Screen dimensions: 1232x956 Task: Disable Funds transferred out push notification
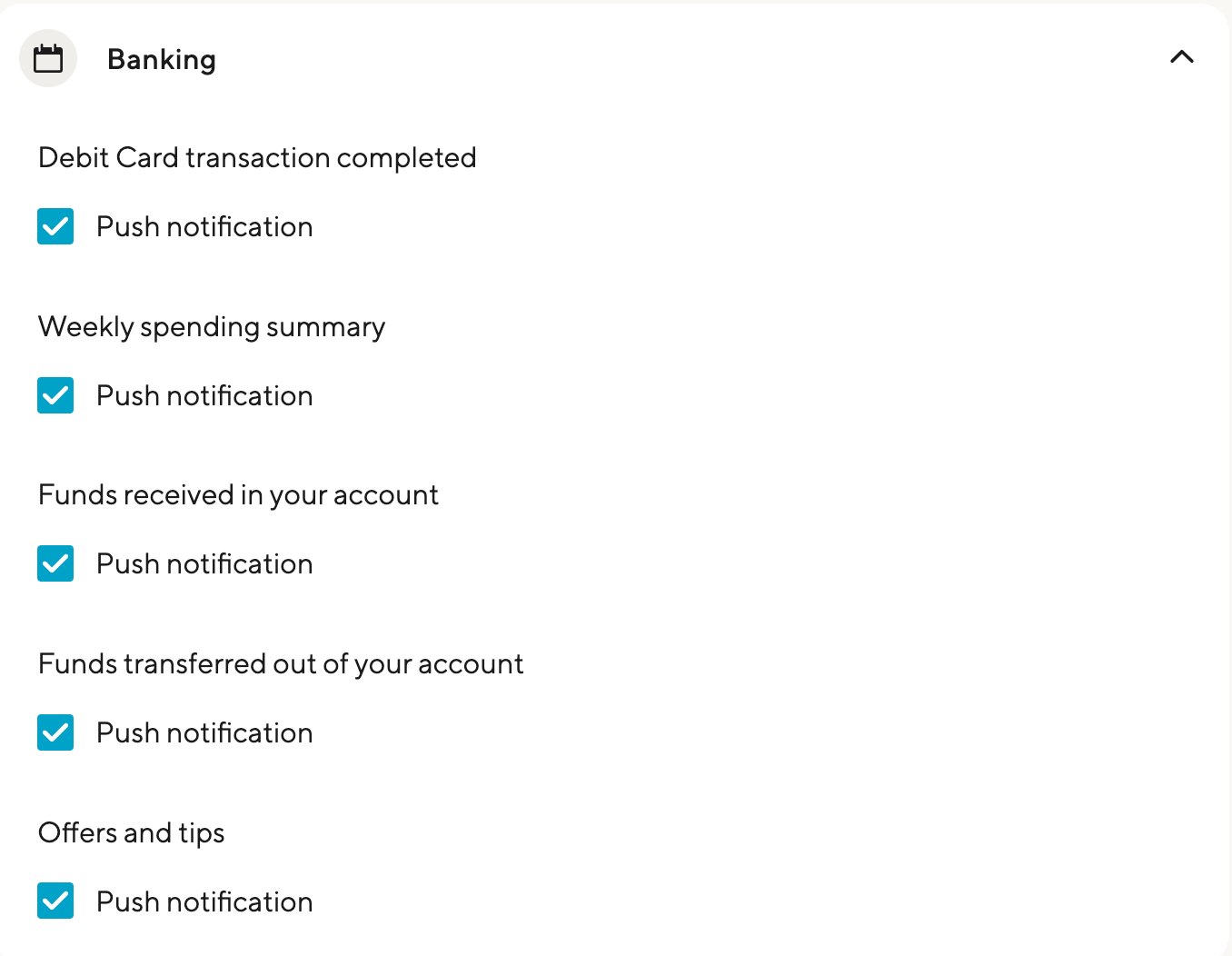(55, 732)
